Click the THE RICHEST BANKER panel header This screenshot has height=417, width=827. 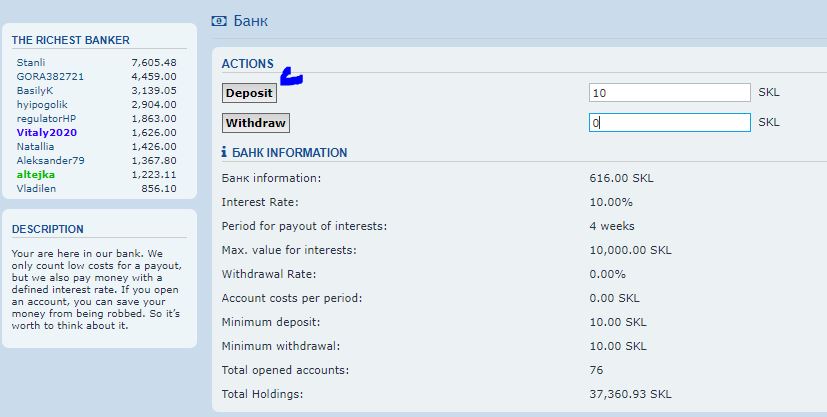pos(70,40)
